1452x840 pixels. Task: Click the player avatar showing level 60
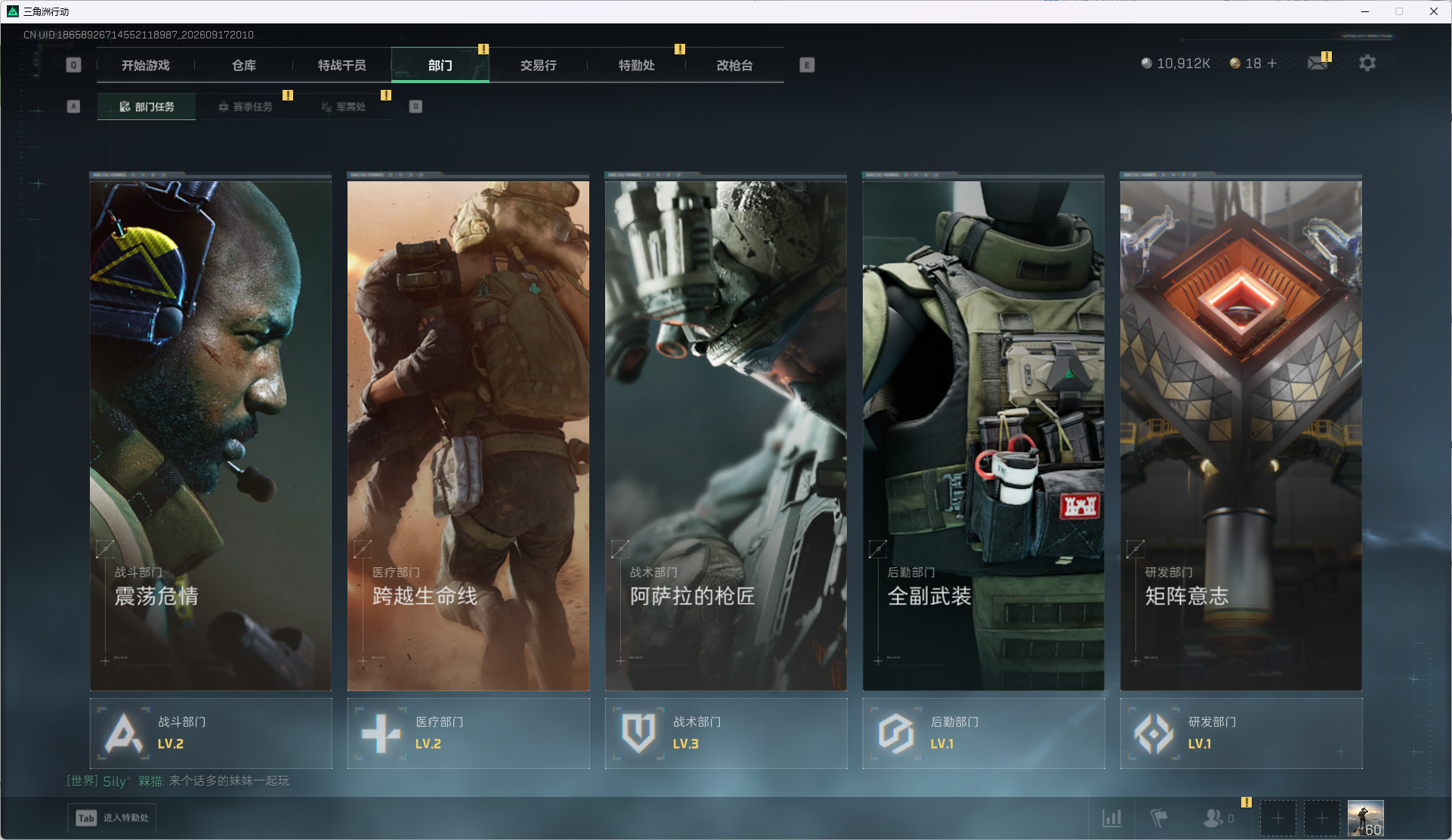click(x=1366, y=818)
